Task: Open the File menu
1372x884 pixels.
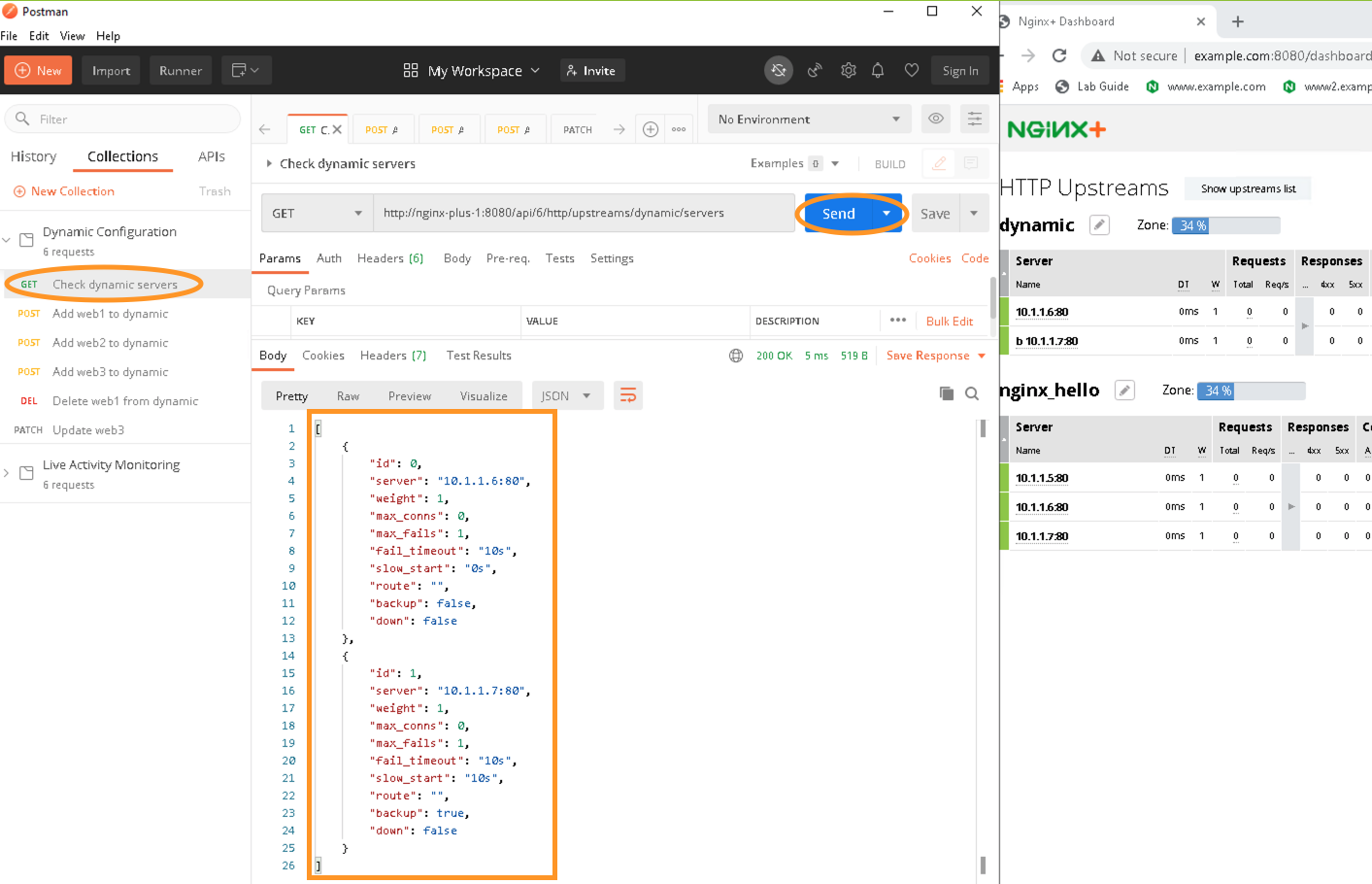Action: [9, 36]
